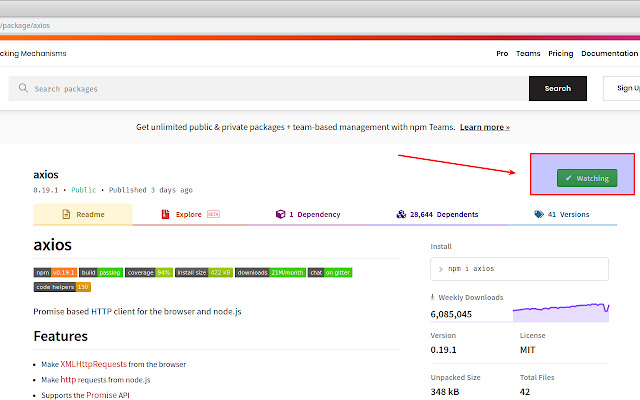Click the black Search button
Viewport: 640px width, 400px height.
click(558, 88)
